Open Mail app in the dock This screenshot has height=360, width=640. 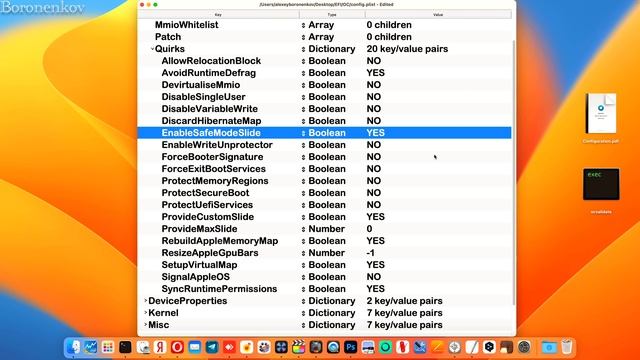click(195, 347)
